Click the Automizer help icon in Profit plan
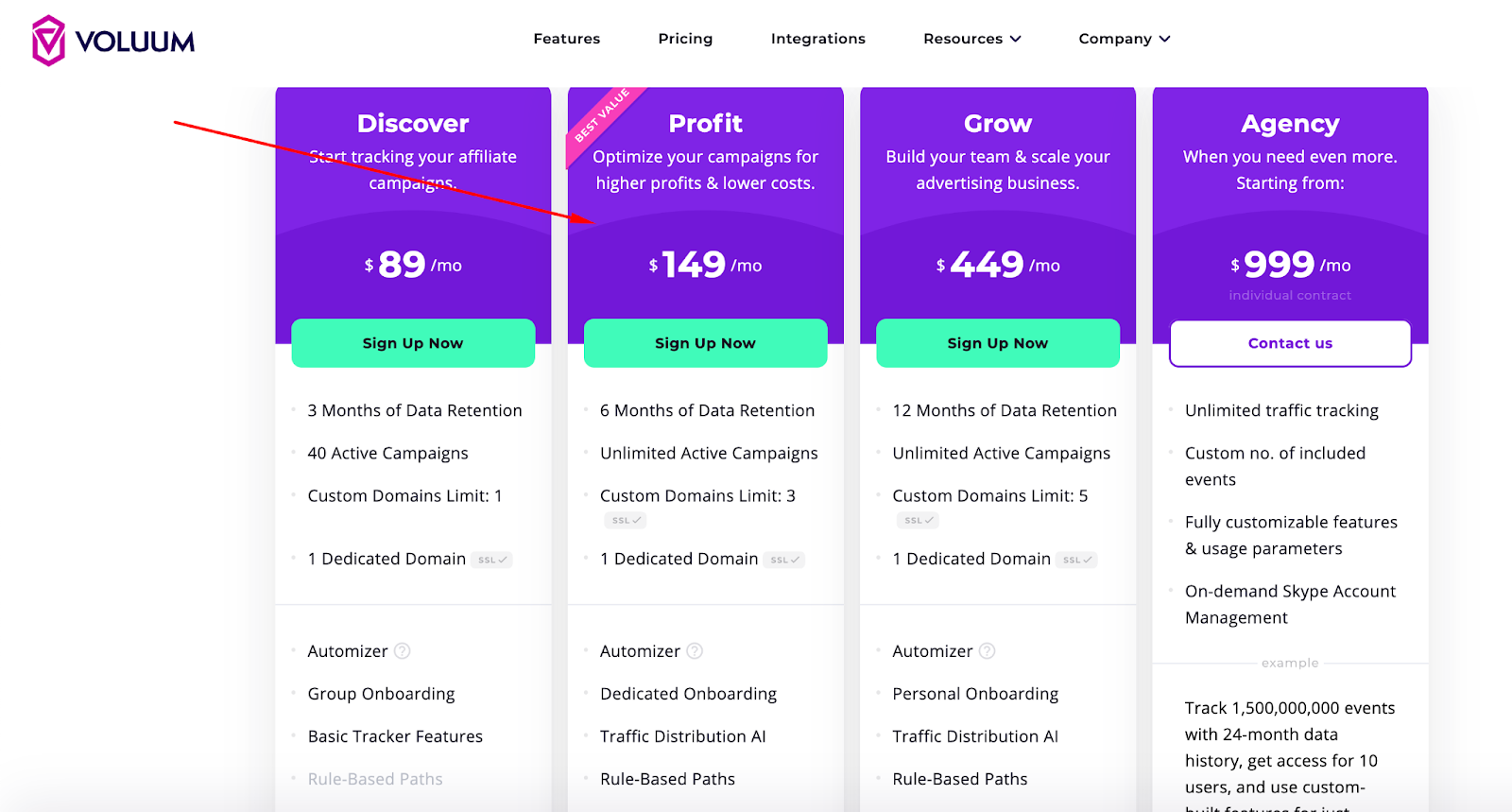1512x812 pixels. click(x=695, y=651)
